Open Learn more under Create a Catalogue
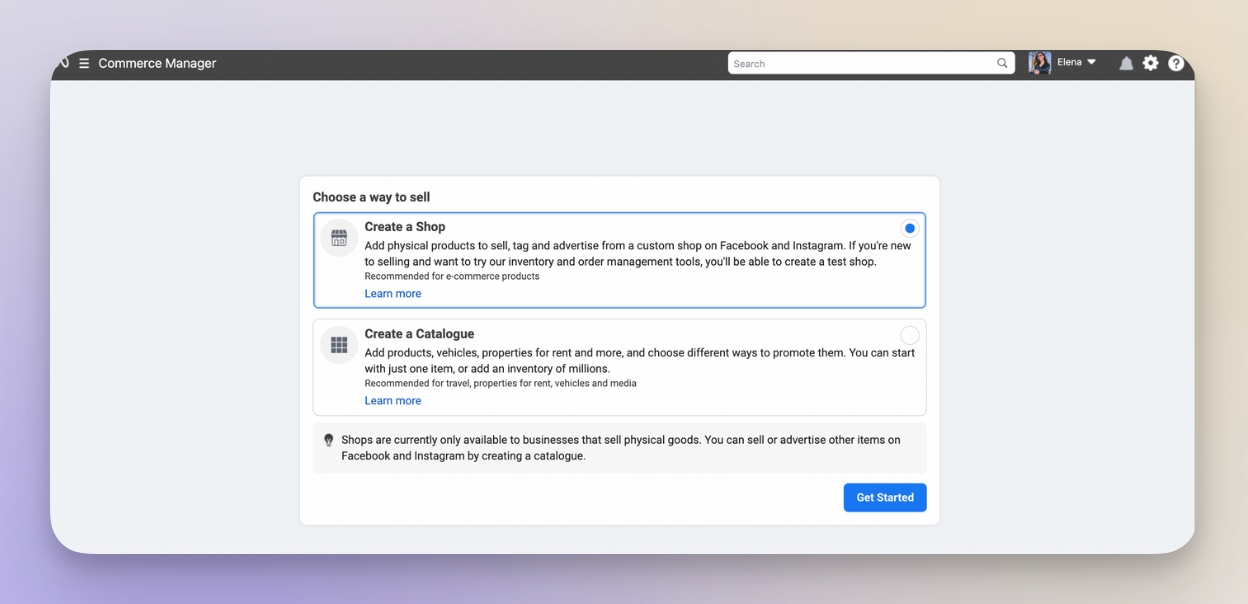Screen dimensions: 1248x604 pyautogui.click(x=393, y=400)
